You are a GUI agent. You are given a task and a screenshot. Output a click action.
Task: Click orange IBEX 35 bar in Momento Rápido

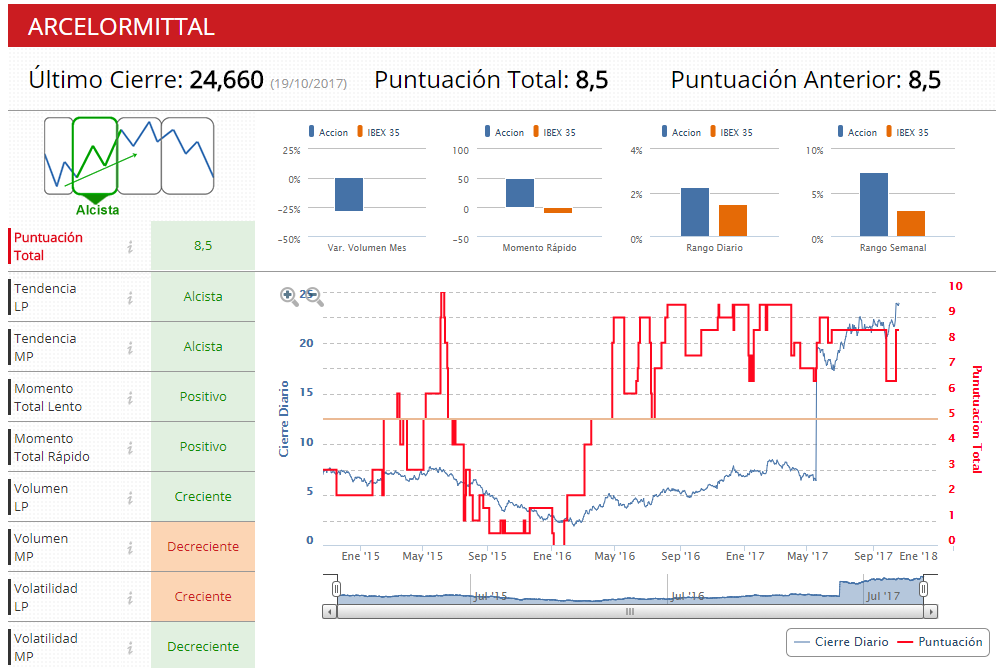(558, 210)
